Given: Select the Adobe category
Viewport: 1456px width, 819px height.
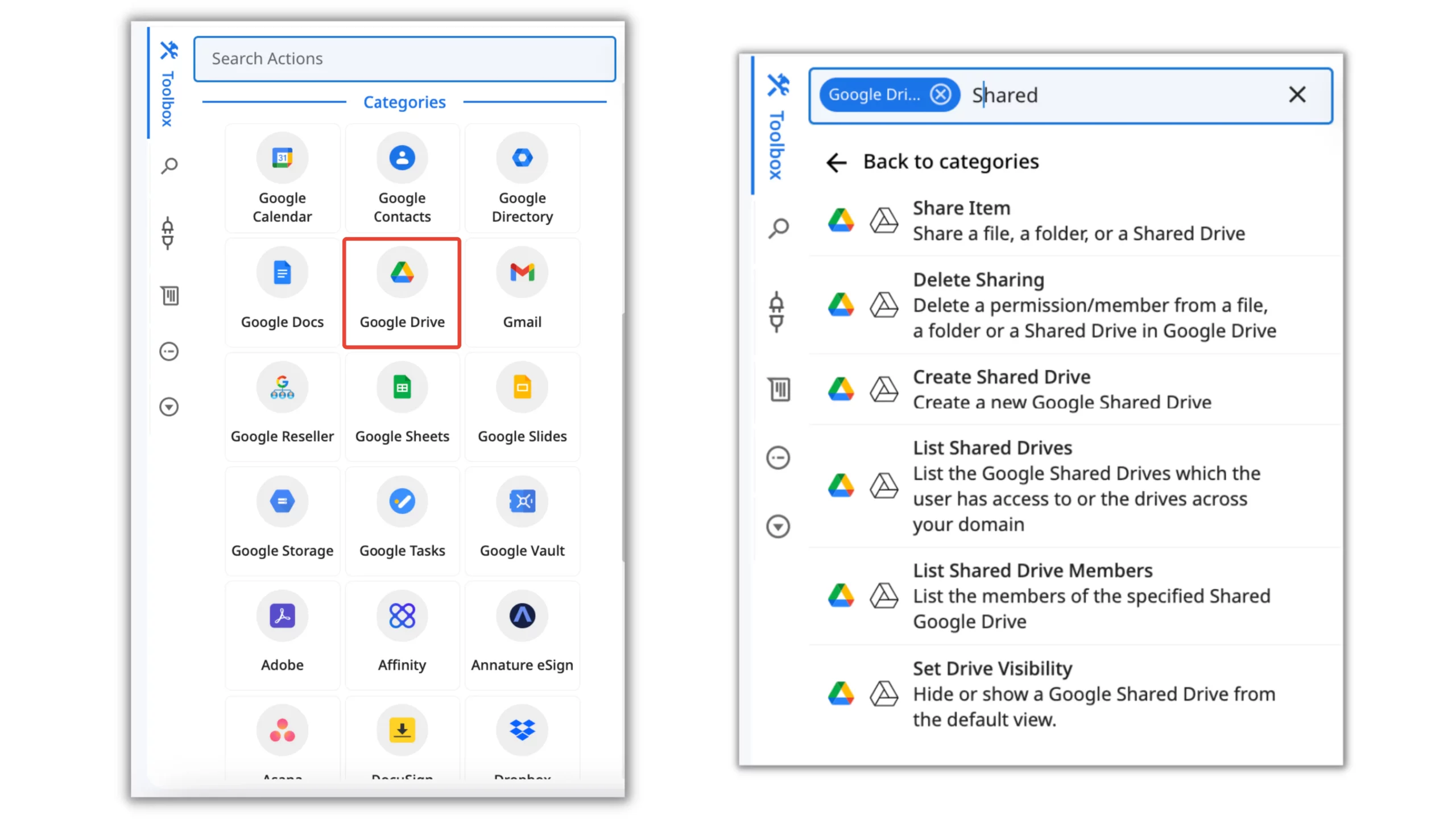Looking at the screenshot, I should [282, 635].
